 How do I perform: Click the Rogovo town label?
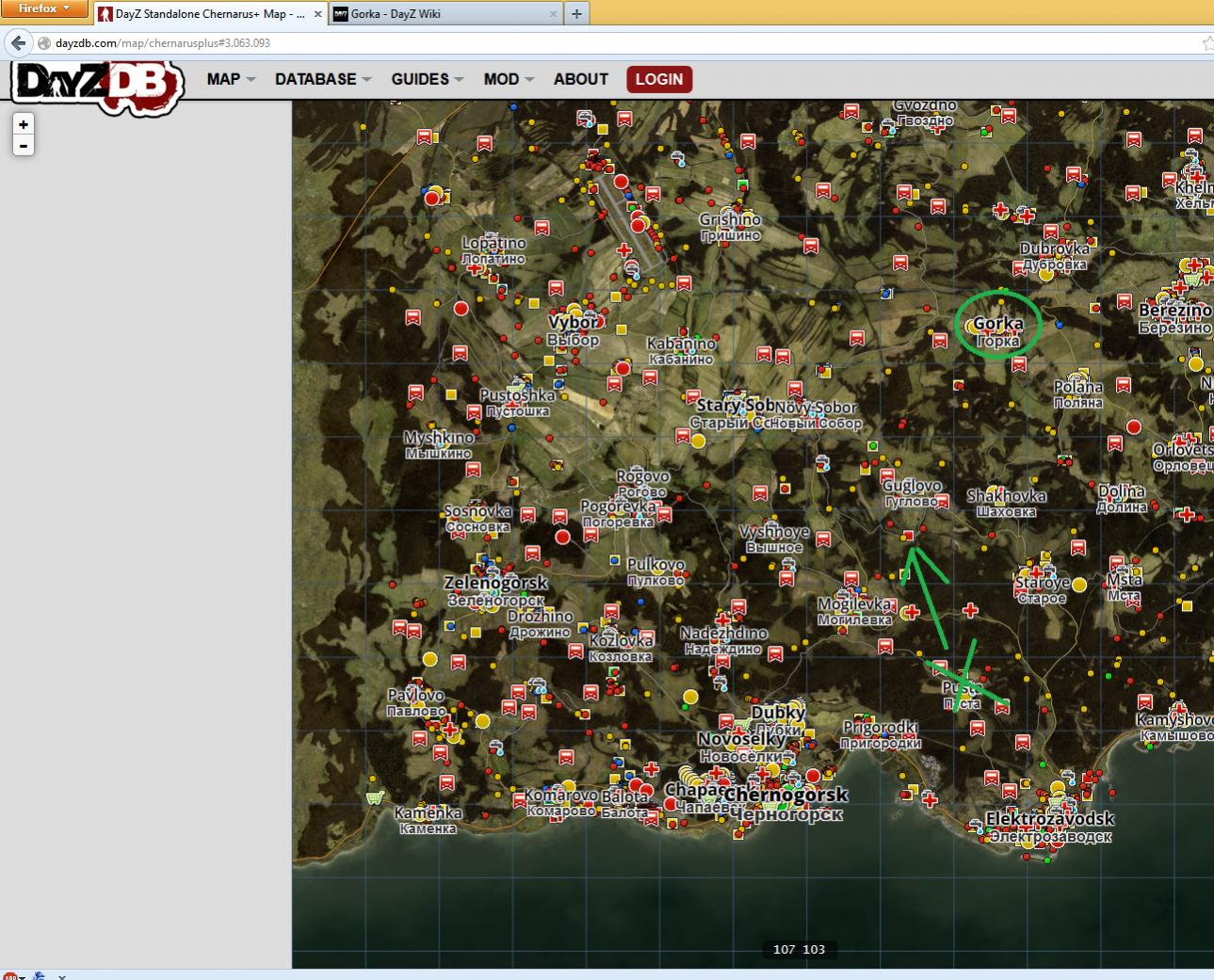pos(642,484)
